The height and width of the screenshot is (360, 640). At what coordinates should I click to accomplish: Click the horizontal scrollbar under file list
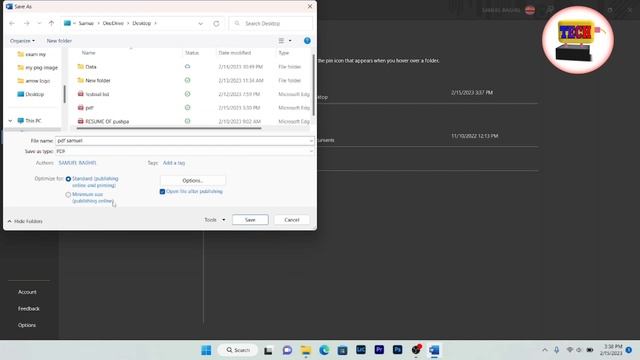pos(169,128)
